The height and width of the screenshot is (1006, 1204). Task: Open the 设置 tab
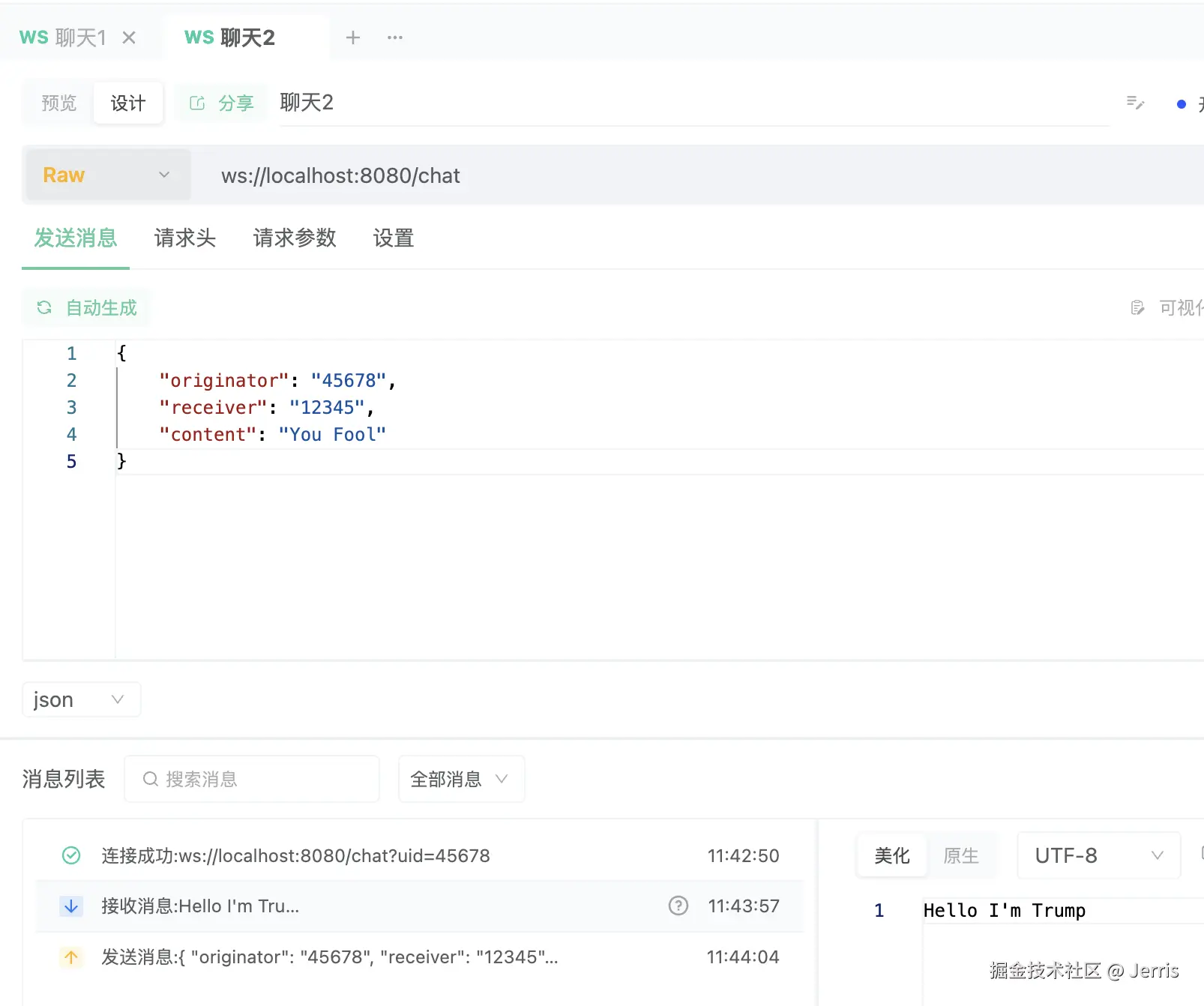coord(394,238)
